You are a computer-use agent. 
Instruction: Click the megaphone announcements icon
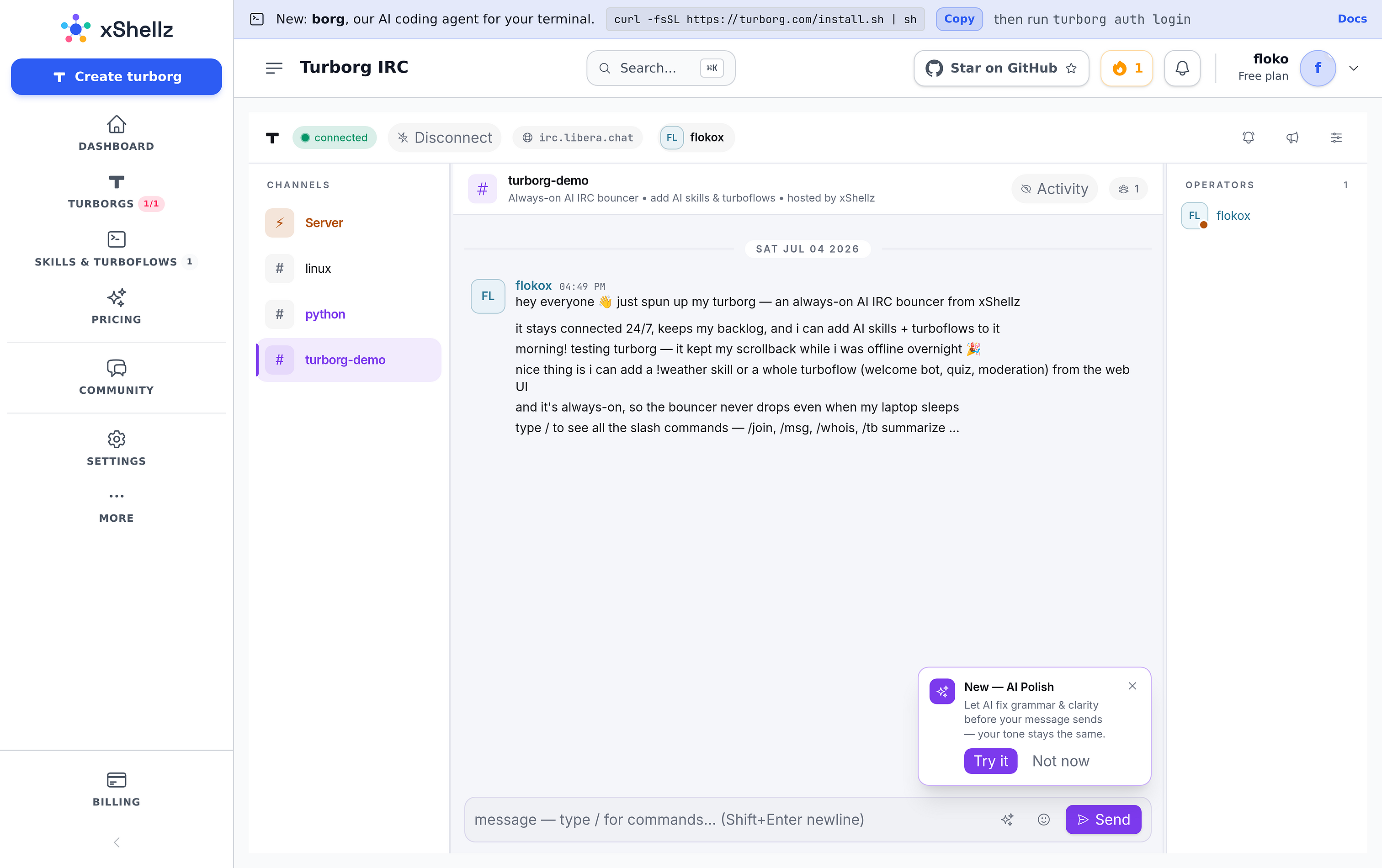(x=1292, y=137)
